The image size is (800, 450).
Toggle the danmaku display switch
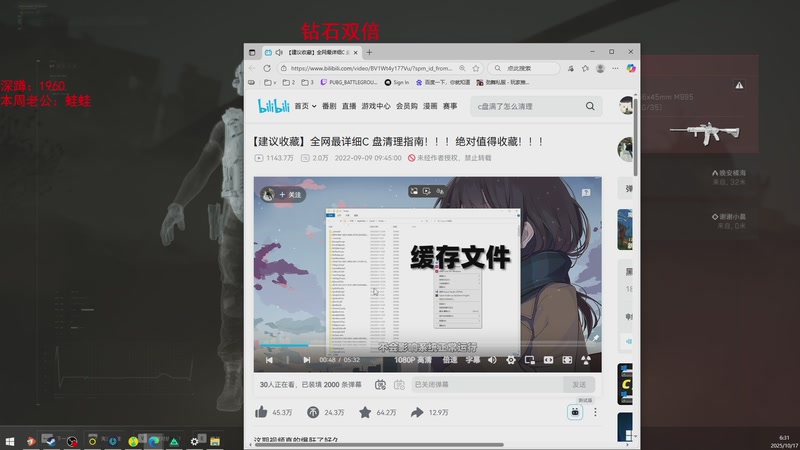coord(380,385)
